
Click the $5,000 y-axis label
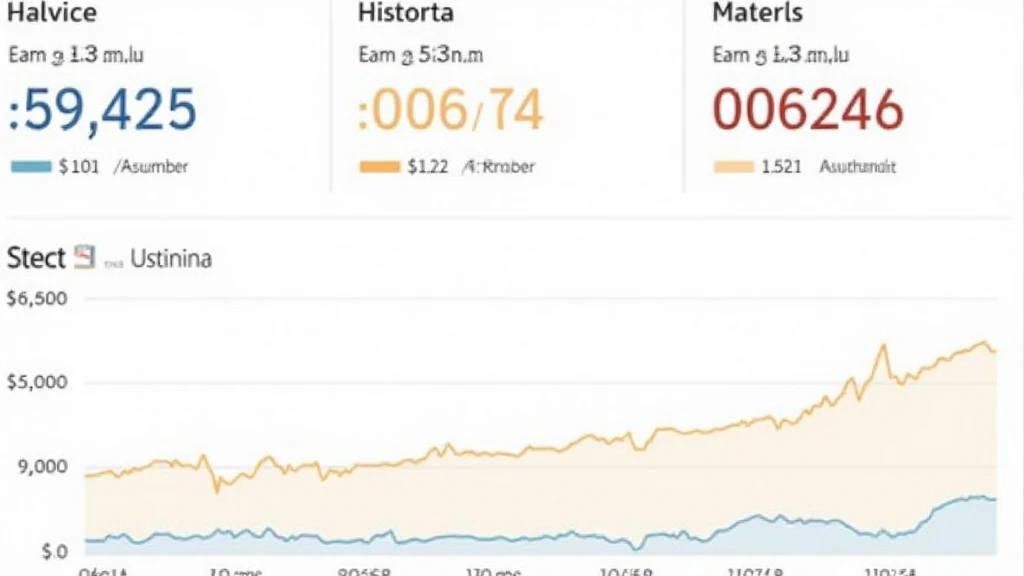pos(36,382)
